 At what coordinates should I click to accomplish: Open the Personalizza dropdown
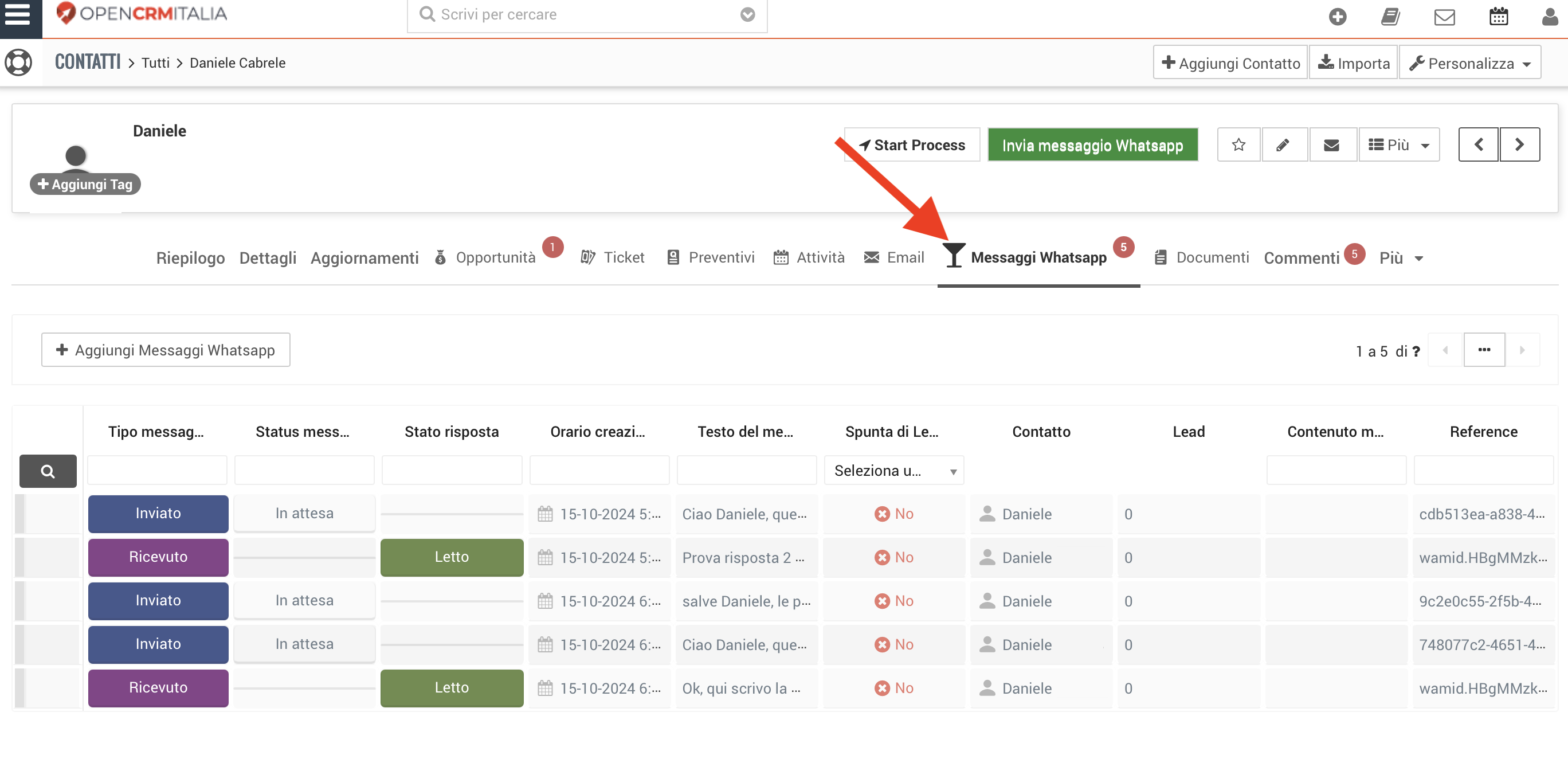[1469, 62]
